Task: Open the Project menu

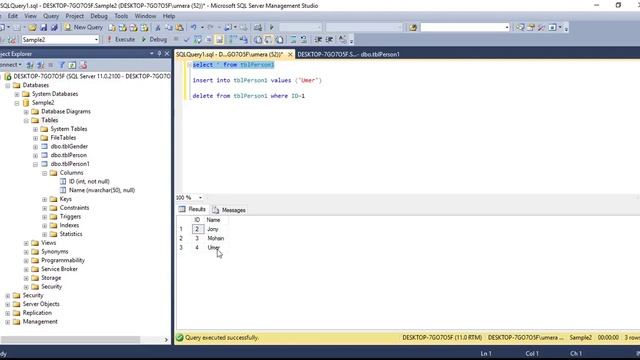Action: [75, 16]
